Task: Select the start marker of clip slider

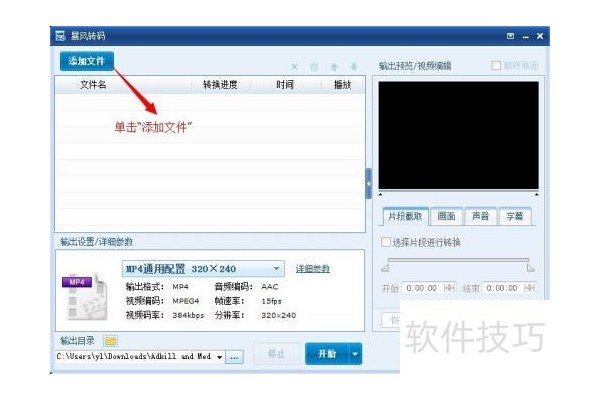Action: tap(385, 268)
